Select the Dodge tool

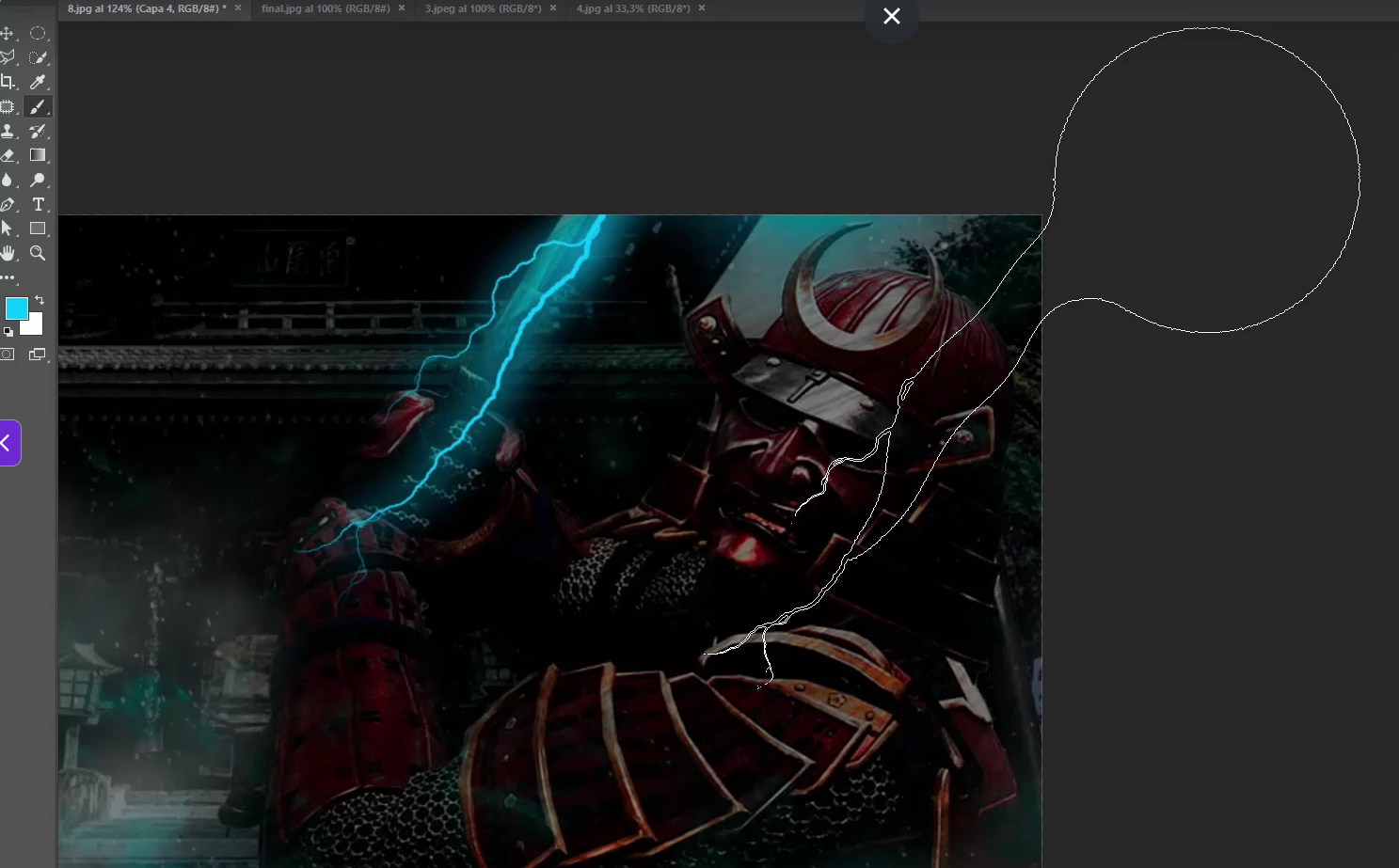tap(38, 180)
